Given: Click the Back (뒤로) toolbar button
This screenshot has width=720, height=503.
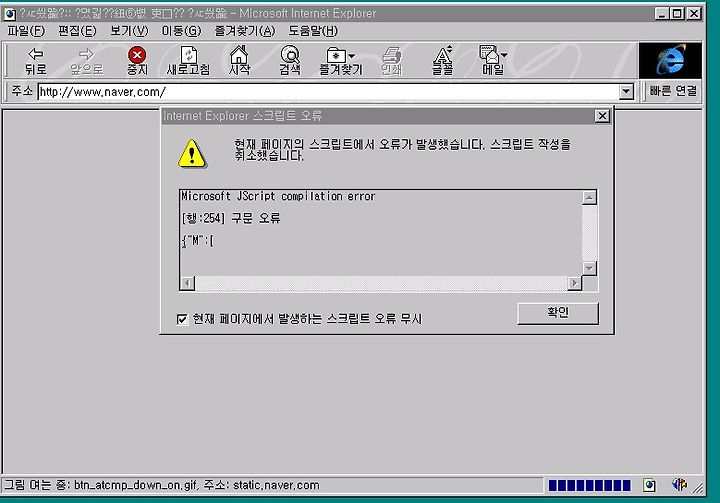Looking at the screenshot, I should [x=35, y=61].
